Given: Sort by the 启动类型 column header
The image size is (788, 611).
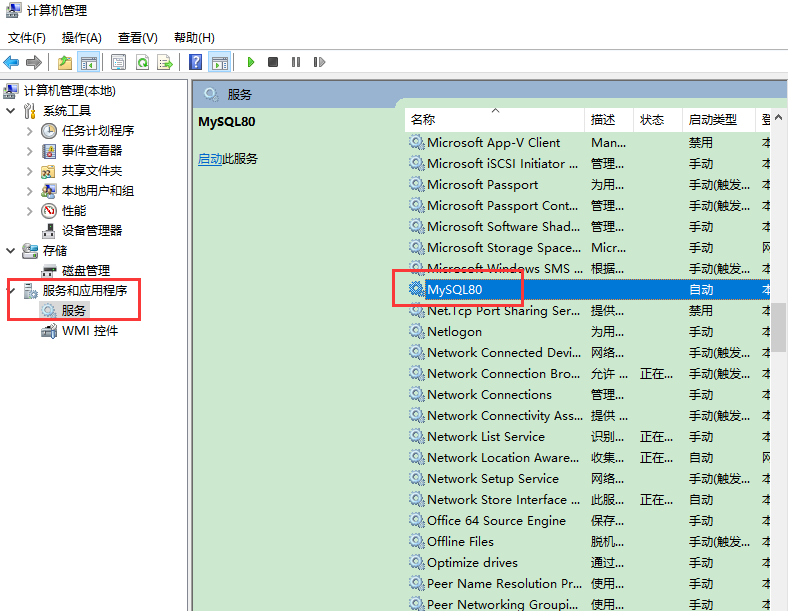Looking at the screenshot, I should (x=719, y=120).
